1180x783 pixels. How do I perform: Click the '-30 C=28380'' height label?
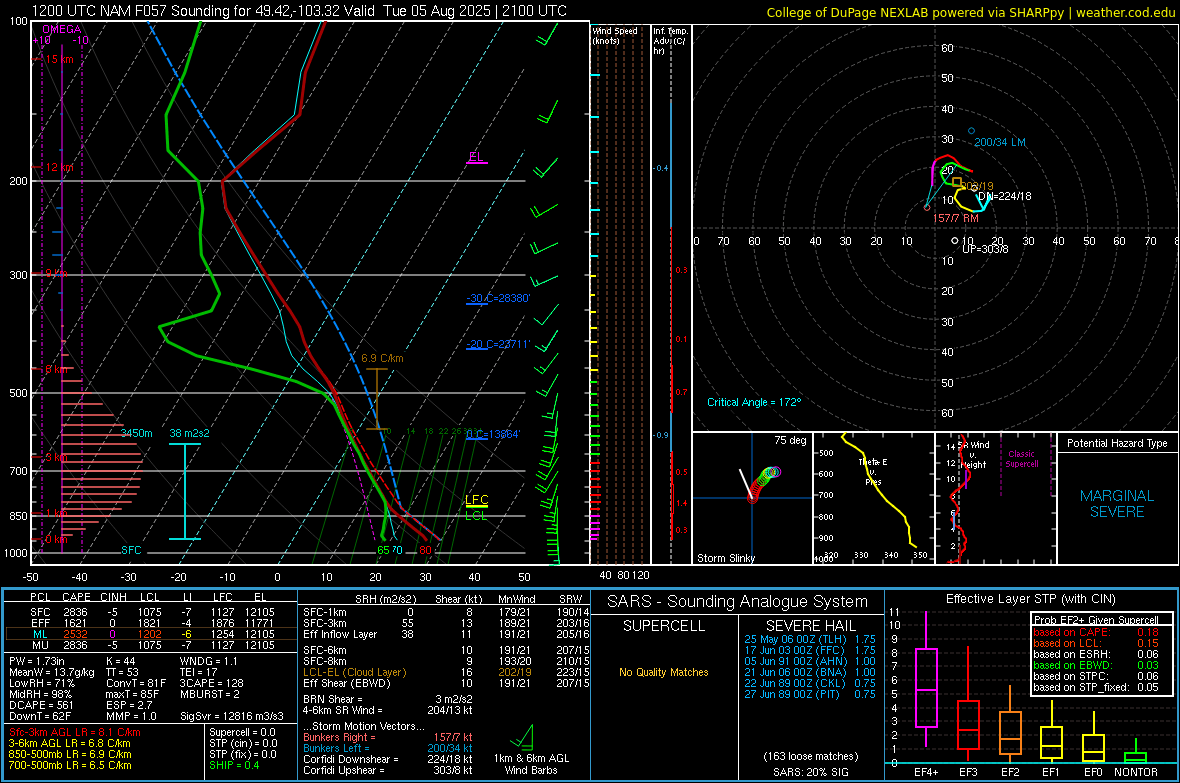pos(498,298)
